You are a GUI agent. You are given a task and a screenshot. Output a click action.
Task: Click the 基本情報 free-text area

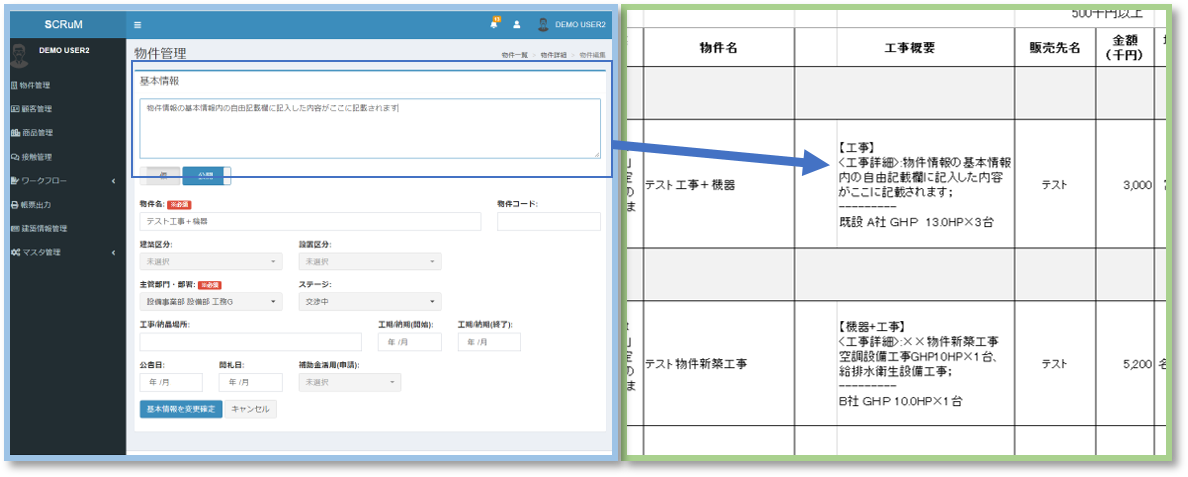pyautogui.click(x=370, y=129)
